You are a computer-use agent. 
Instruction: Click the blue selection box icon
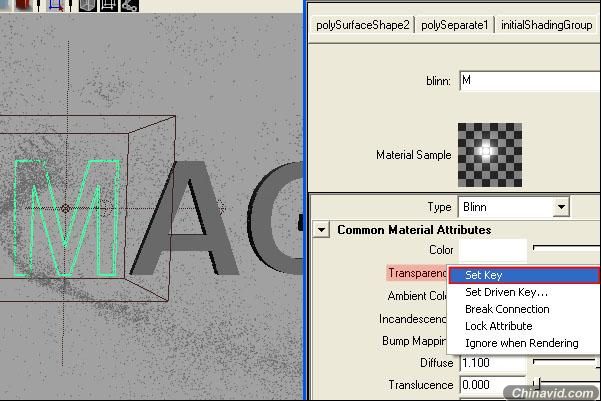pos(56,5)
